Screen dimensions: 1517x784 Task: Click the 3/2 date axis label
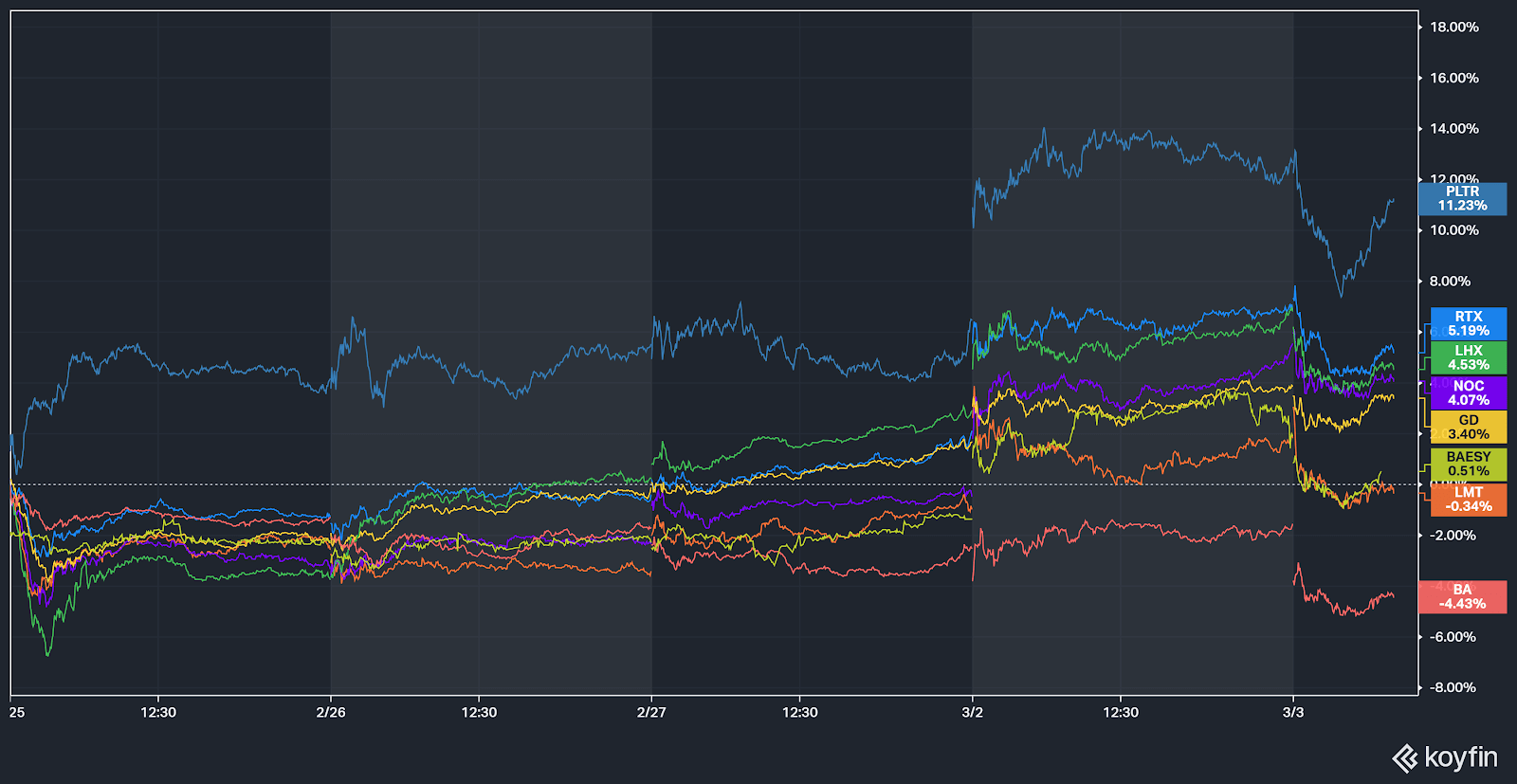click(972, 712)
